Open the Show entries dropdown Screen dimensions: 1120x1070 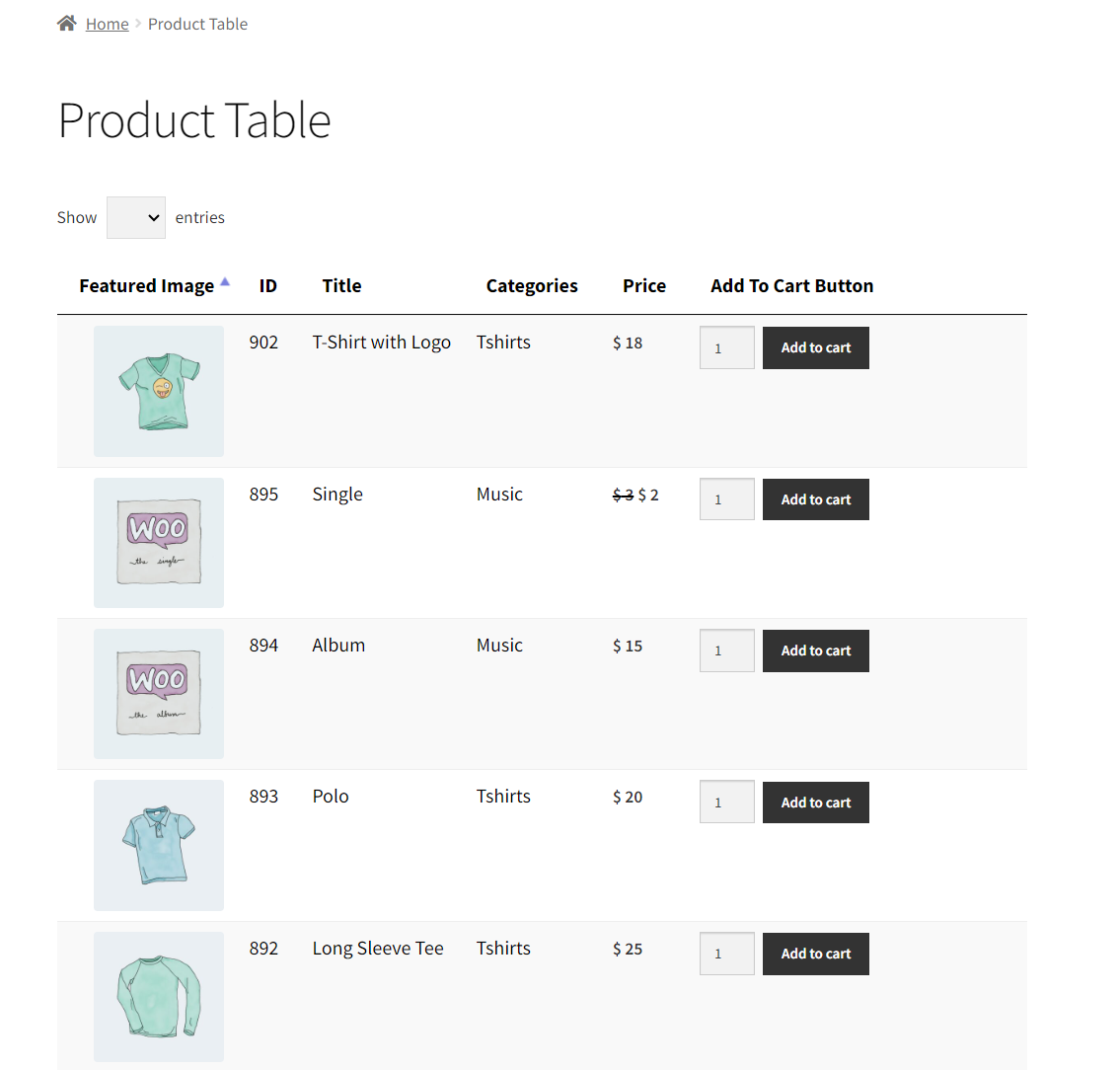click(135, 217)
